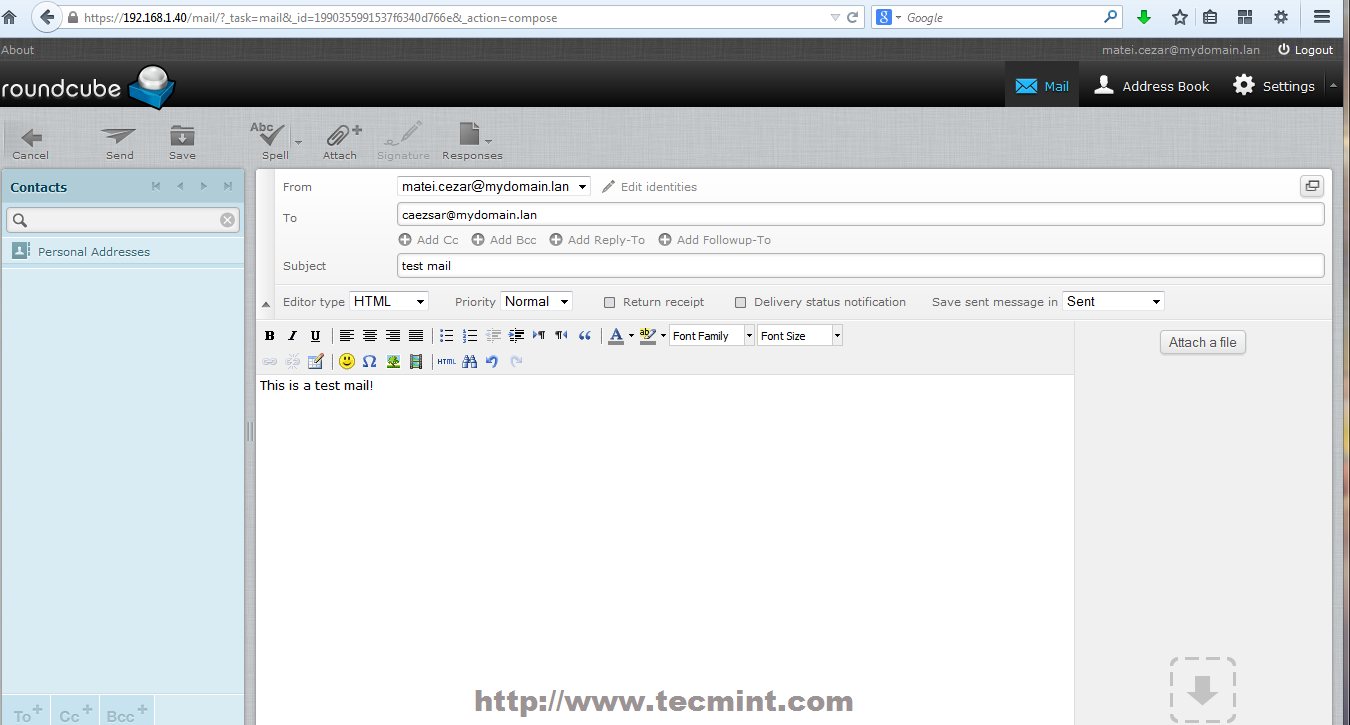Open the Priority Normal dropdown
Screen dimensions: 1350x725
pos(537,301)
